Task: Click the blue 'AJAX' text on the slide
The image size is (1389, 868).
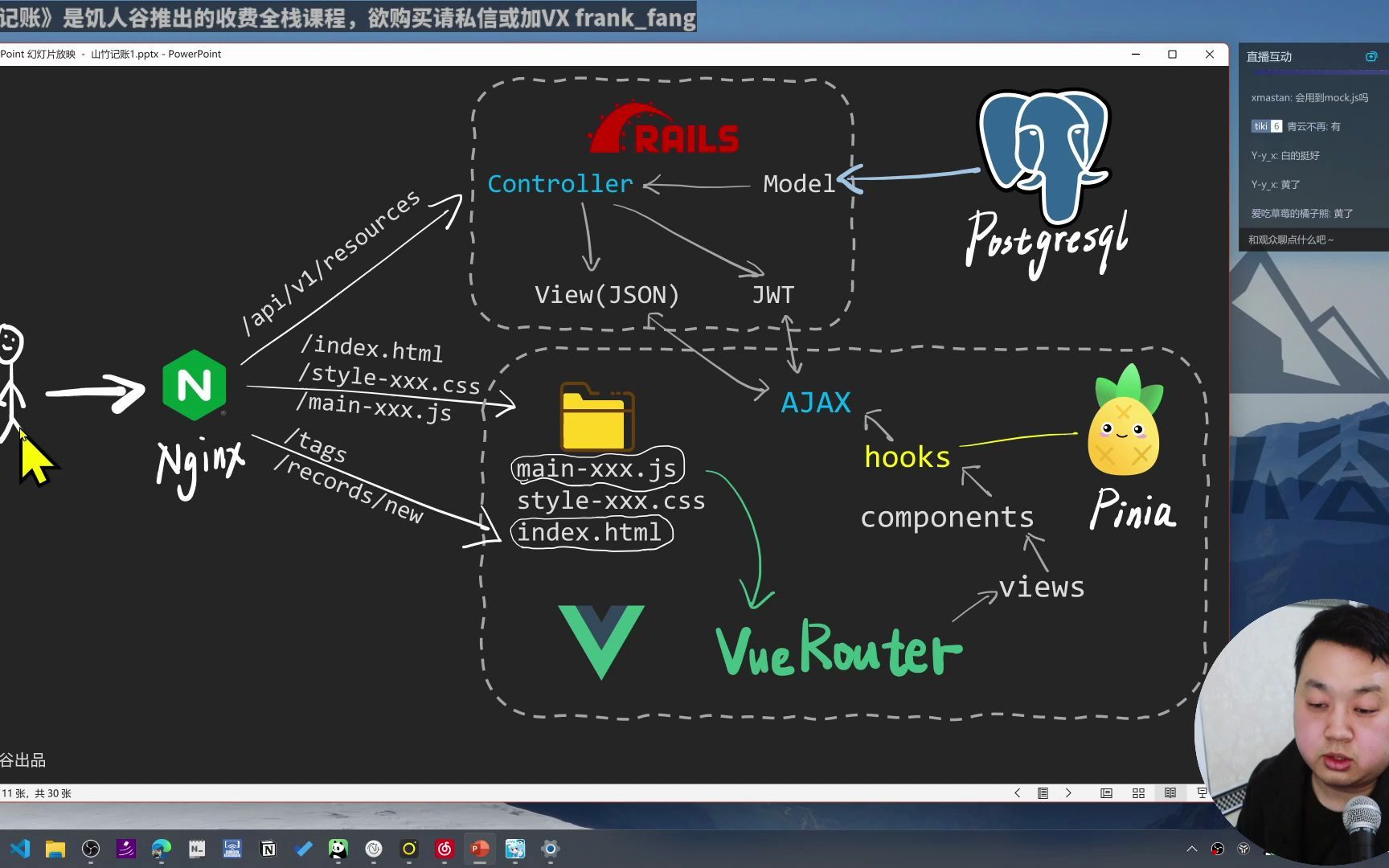Action: 816,403
